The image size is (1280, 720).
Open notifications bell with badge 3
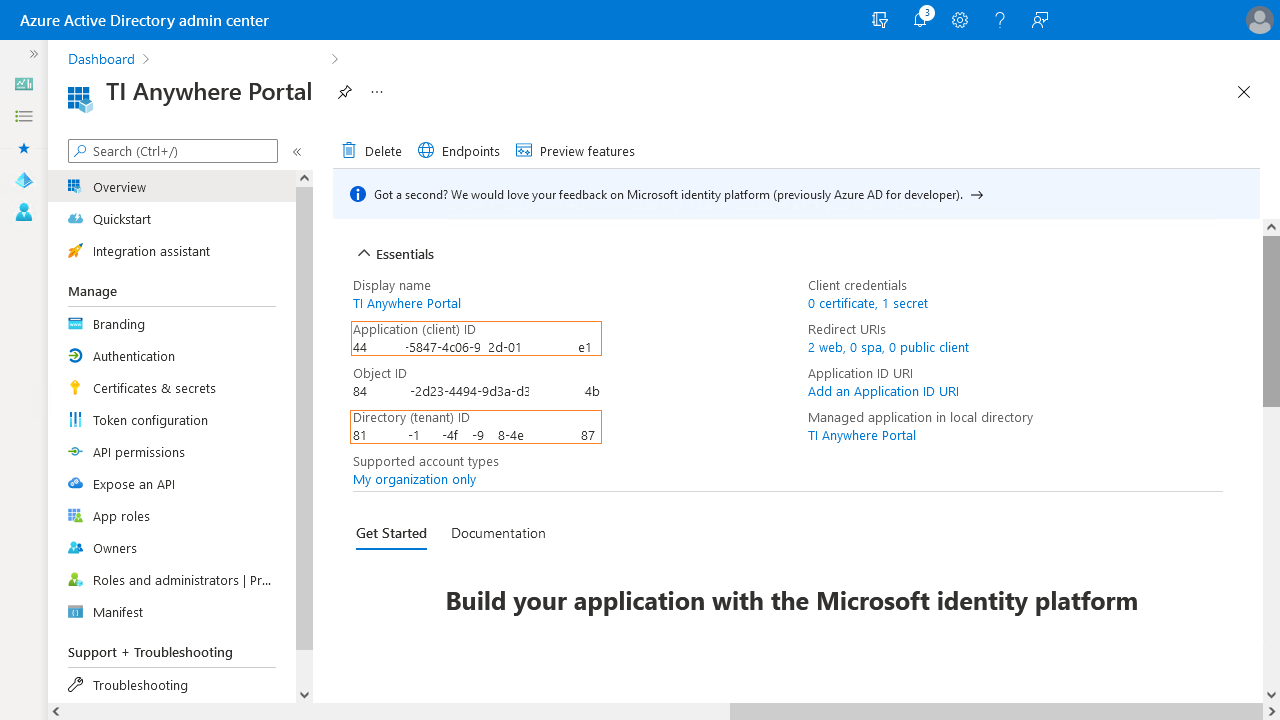(922, 18)
